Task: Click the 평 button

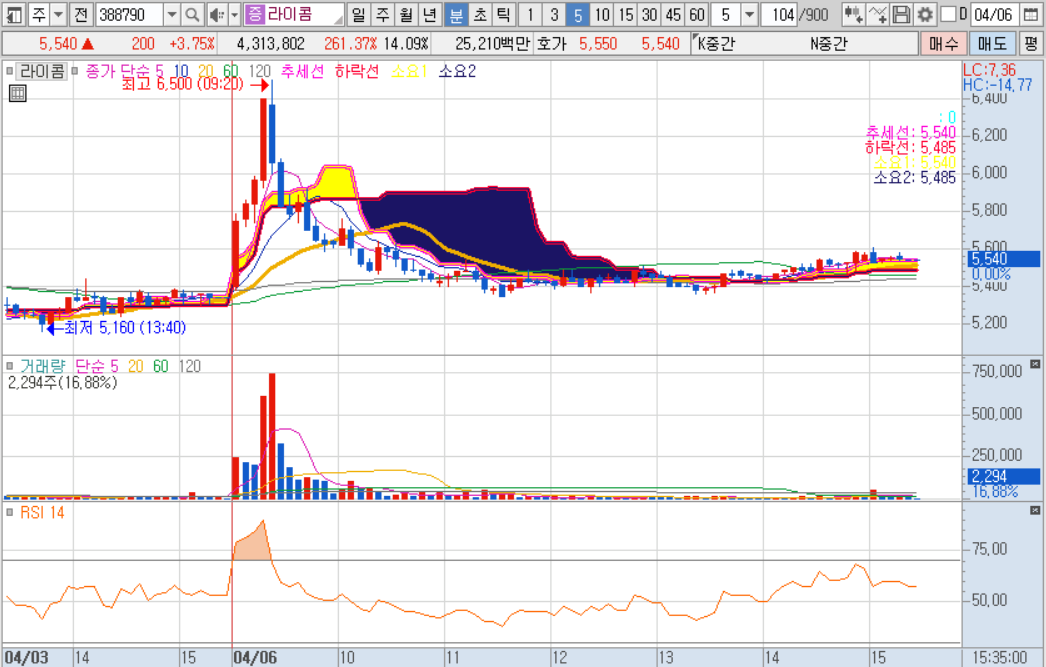Action: (1031, 44)
